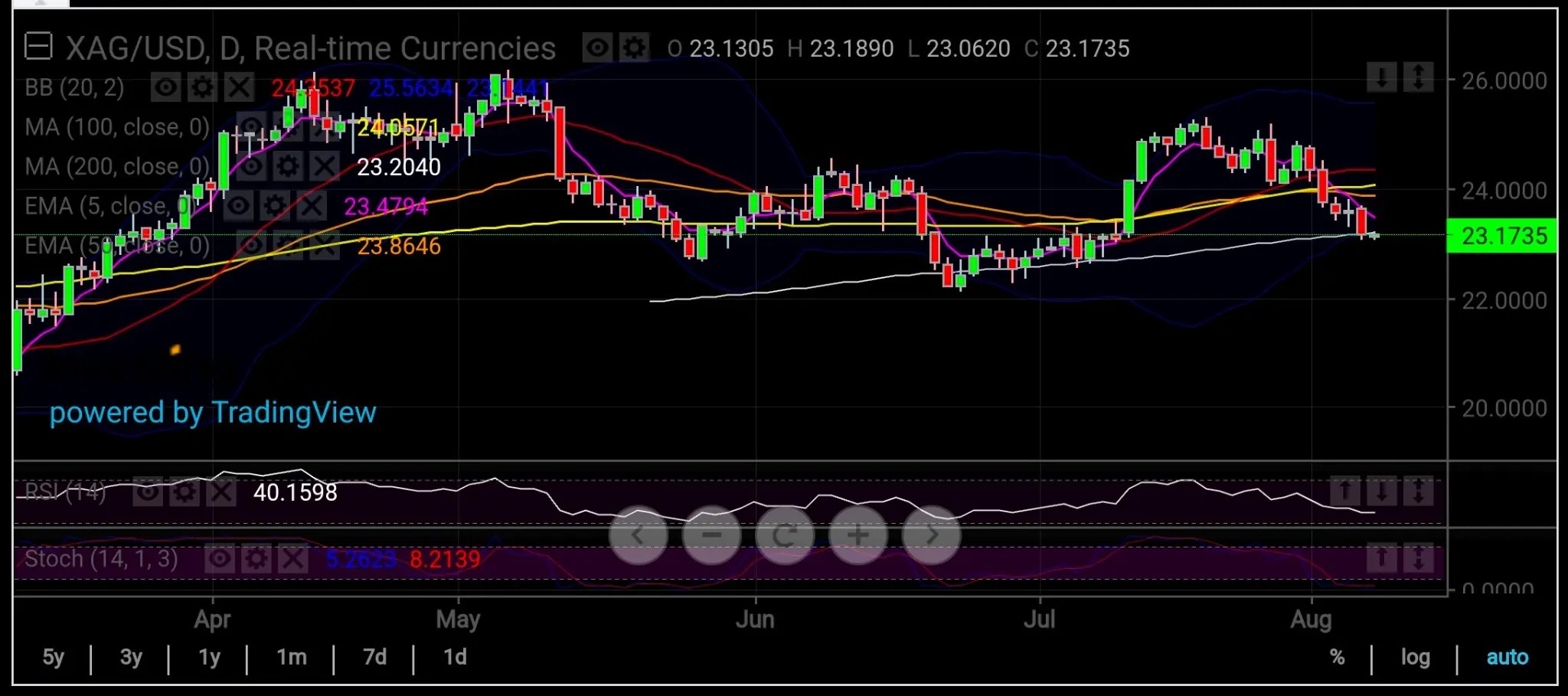
Task: Click the closing price C 23.1735 readout
Action: [x=1076, y=48]
